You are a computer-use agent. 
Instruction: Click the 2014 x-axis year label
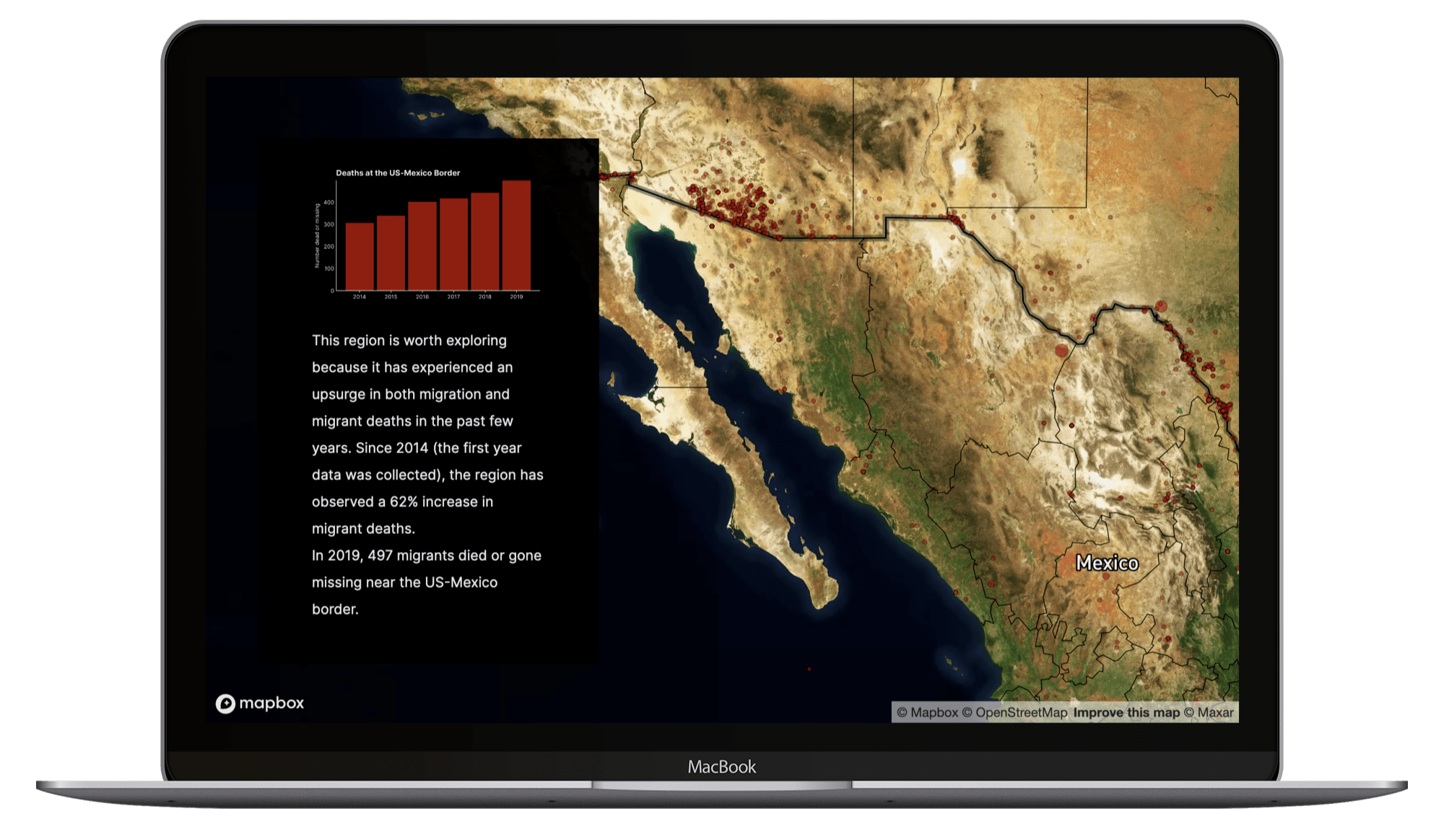click(x=360, y=297)
